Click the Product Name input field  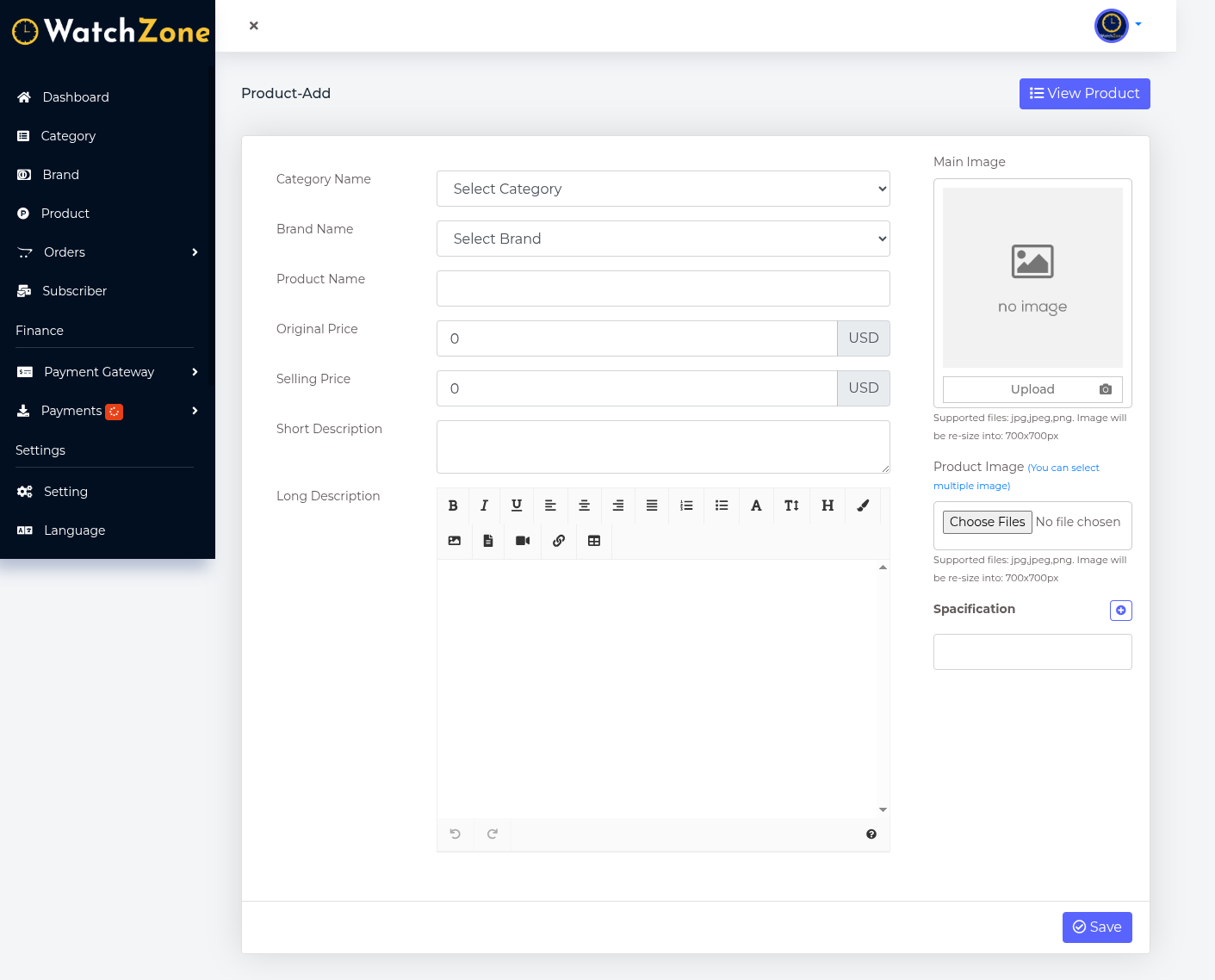point(663,288)
